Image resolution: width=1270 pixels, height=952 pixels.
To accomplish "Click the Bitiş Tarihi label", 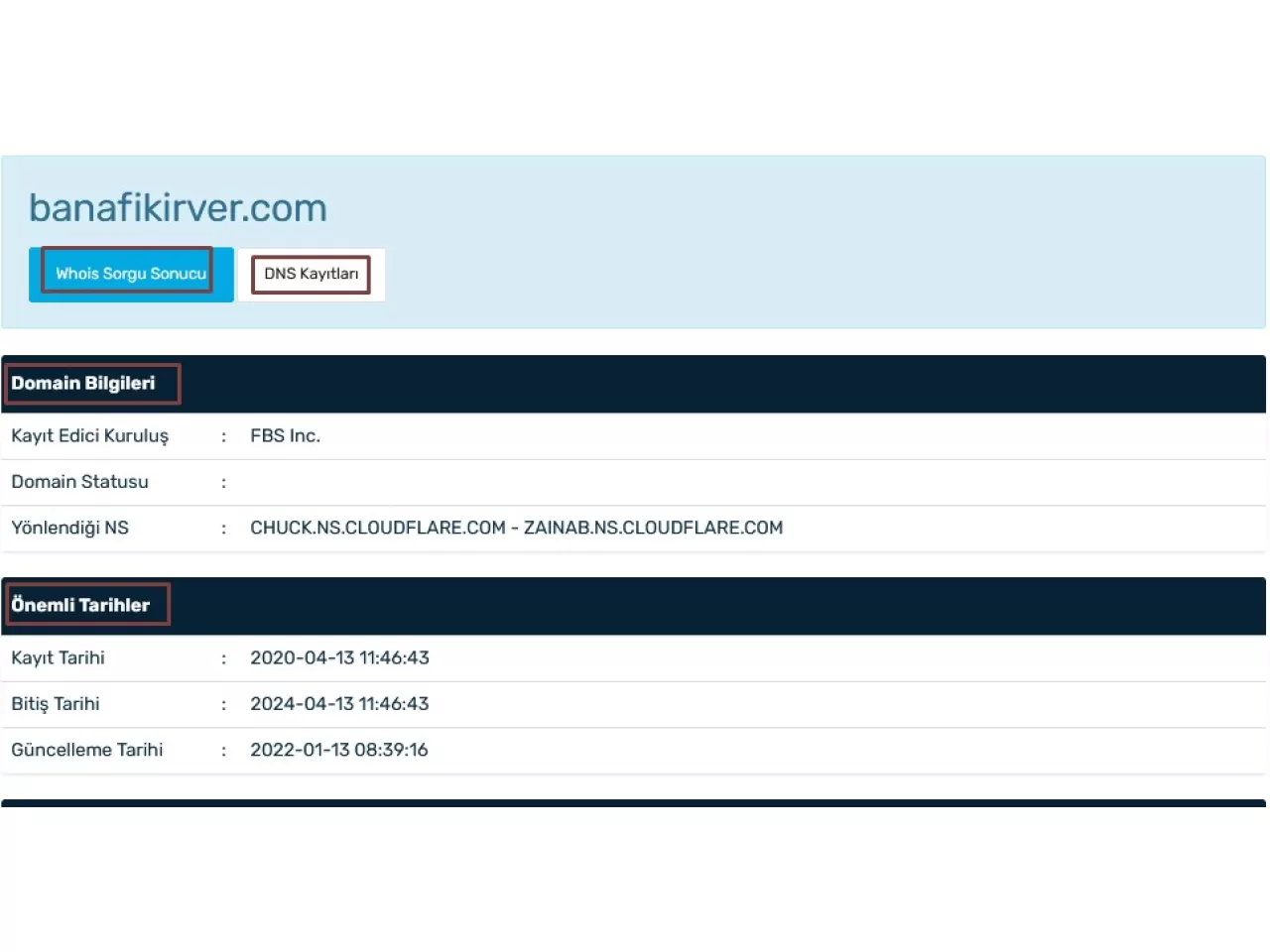I will (56, 704).
